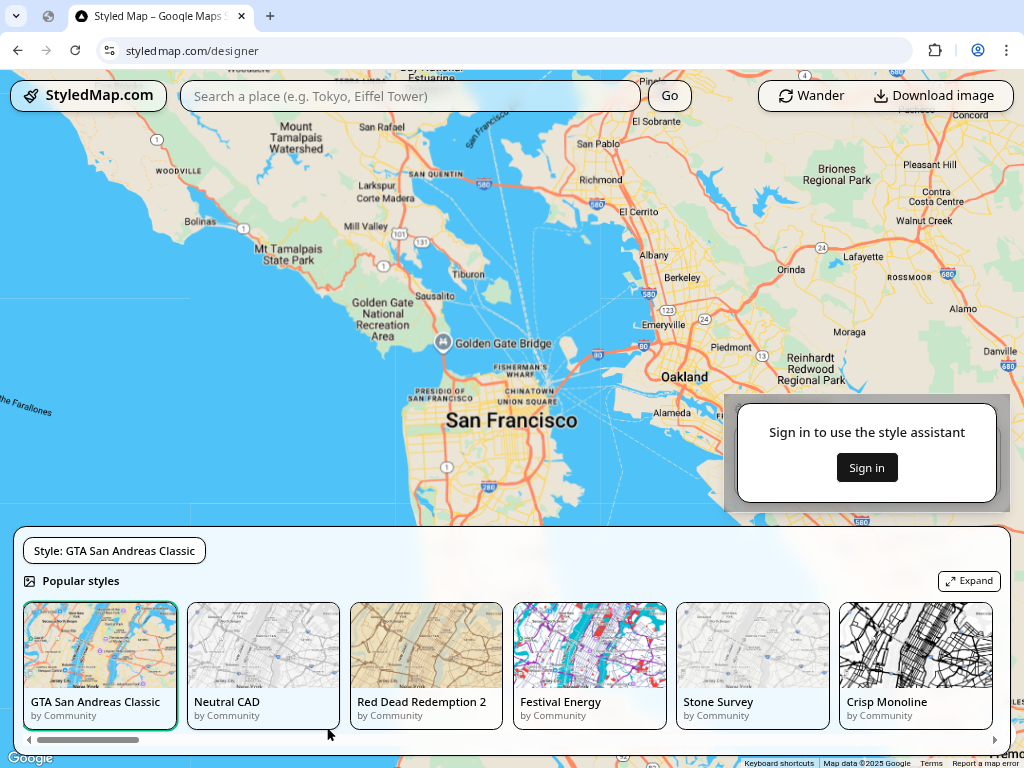Screen dimensions: 1024x768
Task: Click the Download image button
Action: 934,96
